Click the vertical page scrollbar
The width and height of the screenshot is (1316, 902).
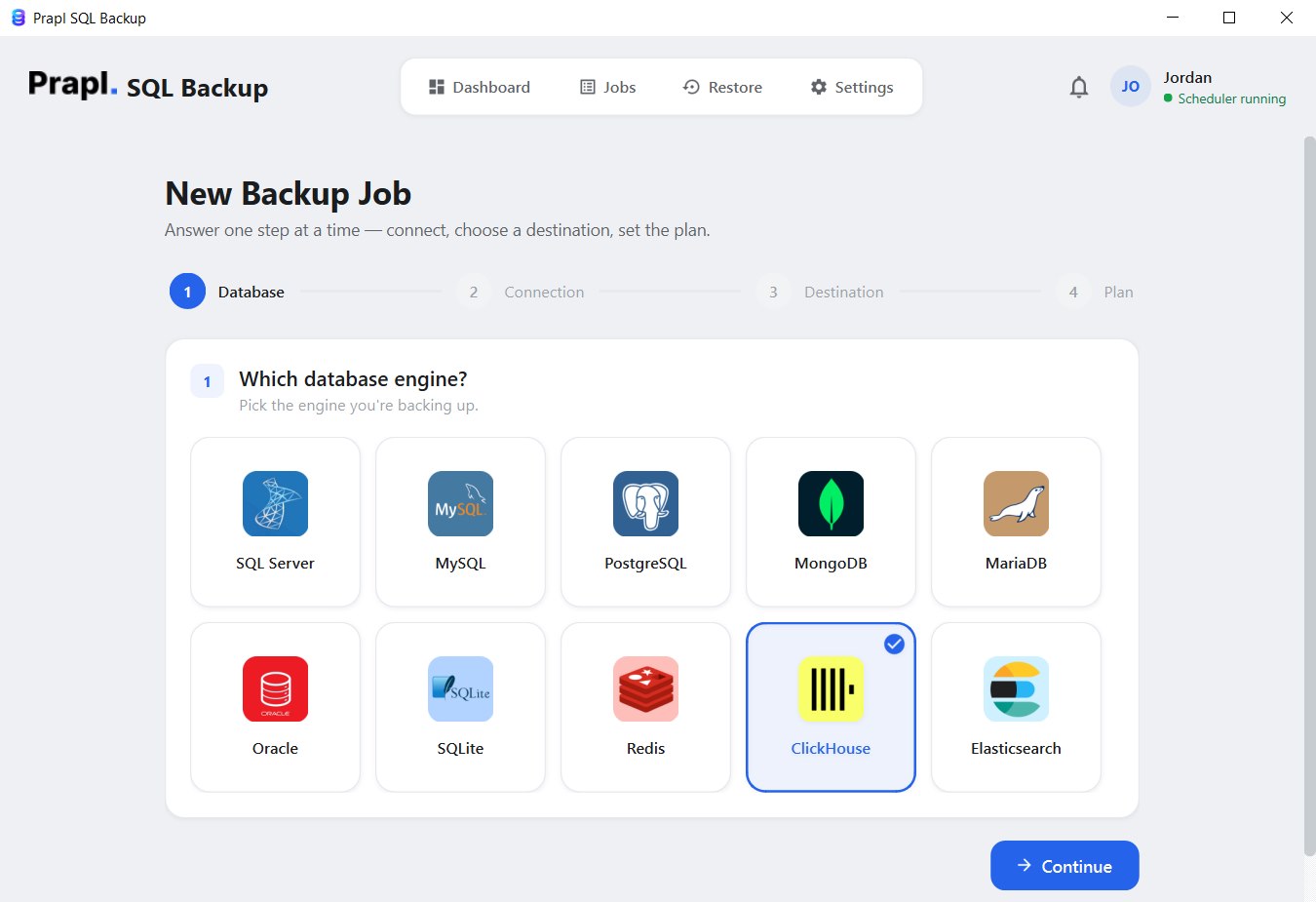pos(1309,497)
